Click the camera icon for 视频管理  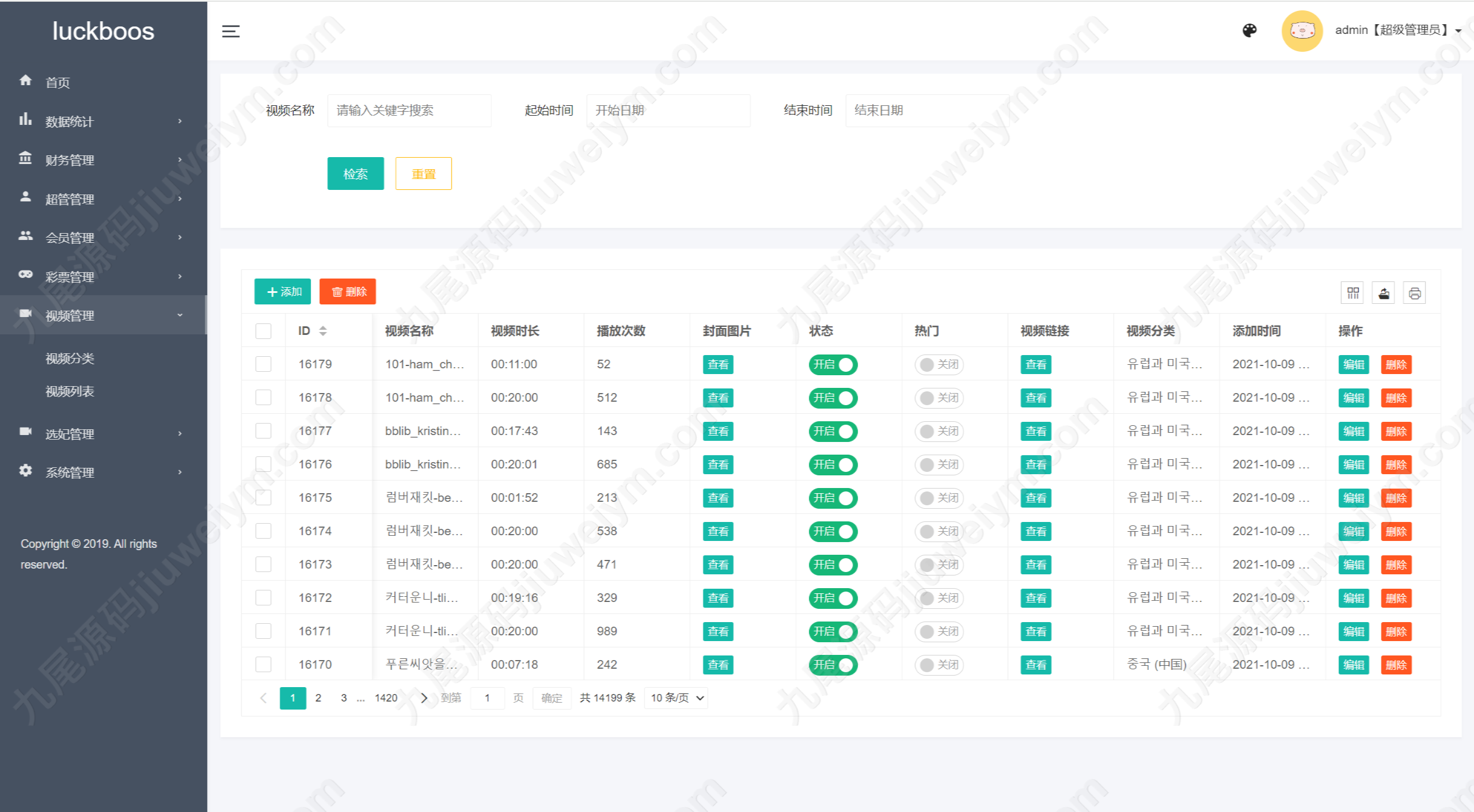click(25, 314)
